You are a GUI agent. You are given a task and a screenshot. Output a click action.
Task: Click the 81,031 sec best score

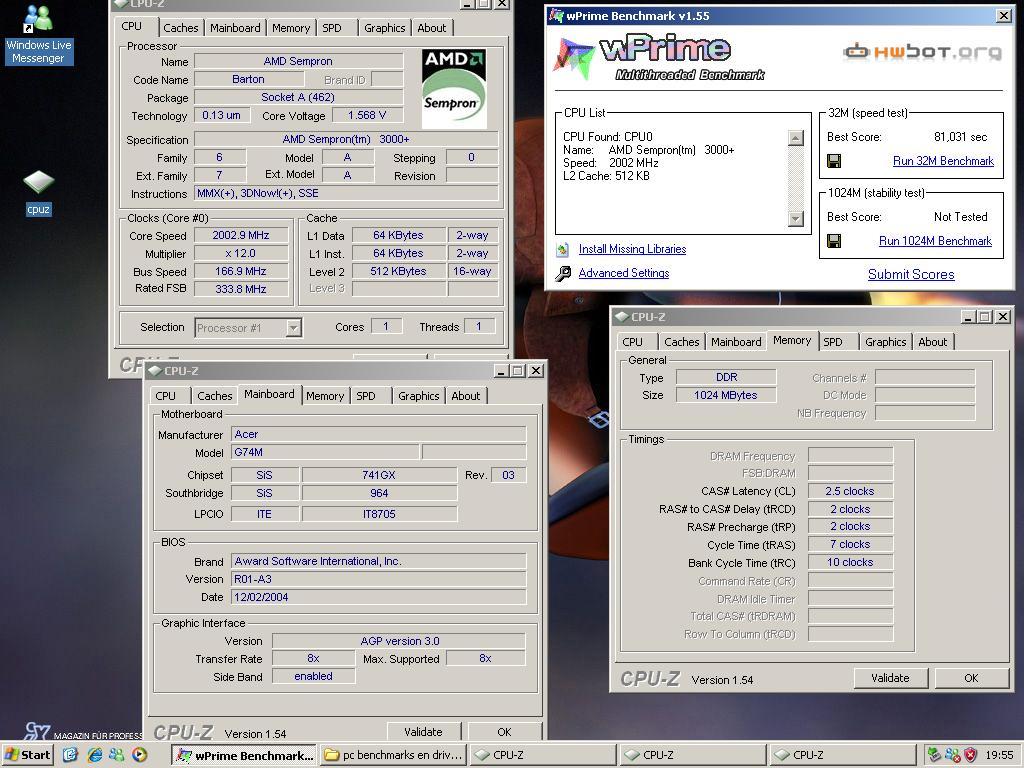tap(960, 137)
